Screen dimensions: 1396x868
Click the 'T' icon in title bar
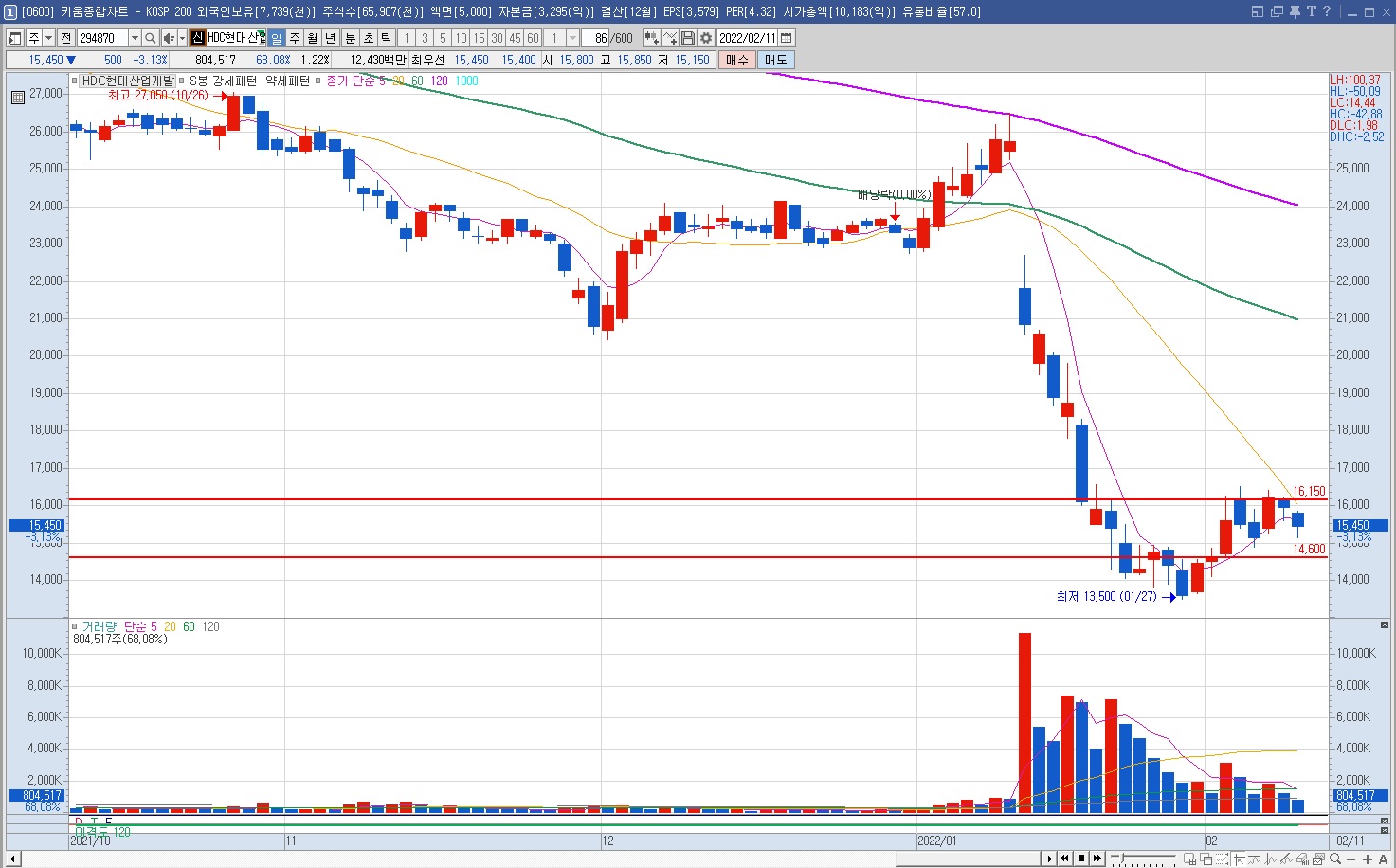click(1312, 11)
